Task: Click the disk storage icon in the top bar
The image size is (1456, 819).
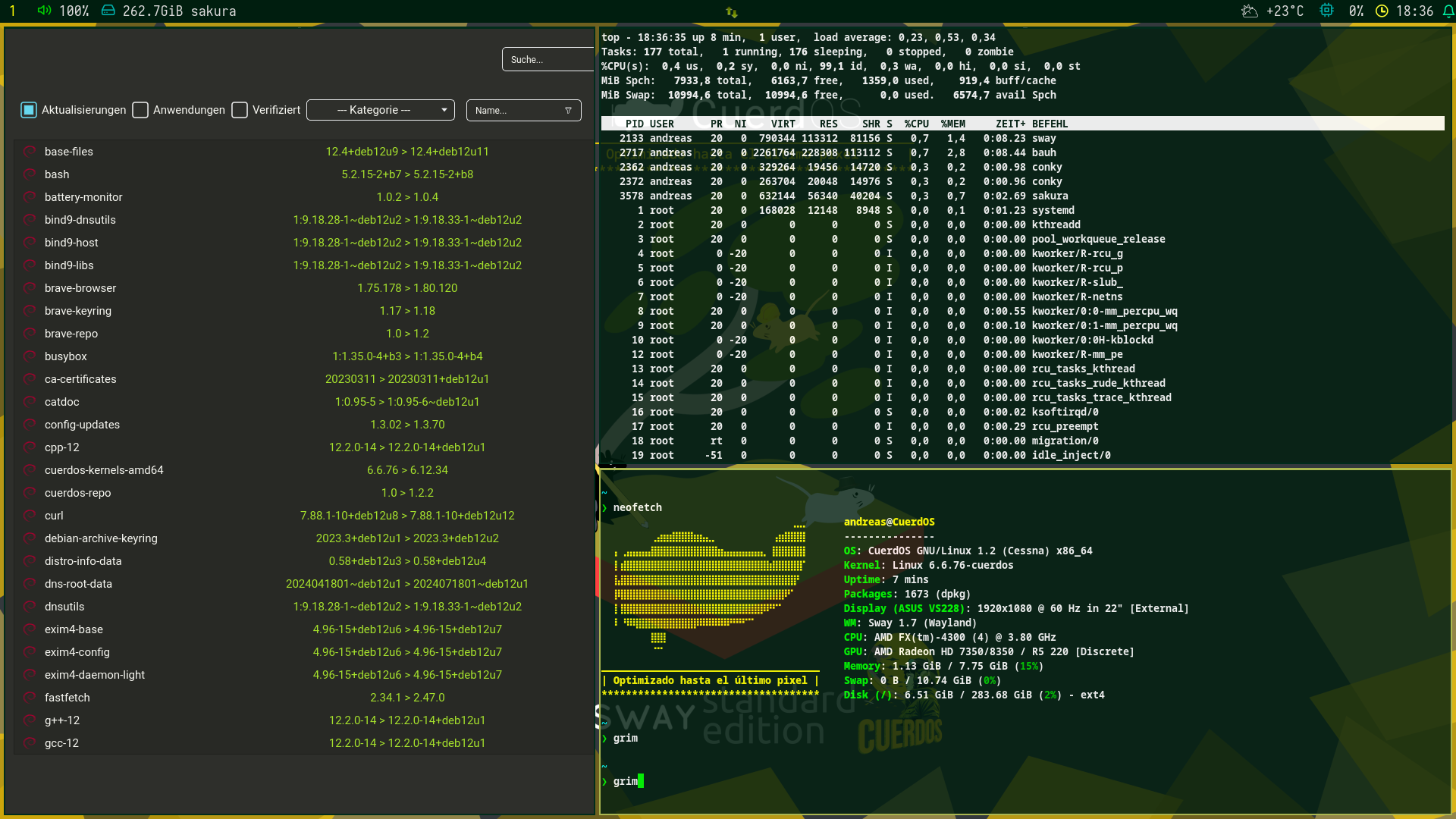Action: point(108,11)
